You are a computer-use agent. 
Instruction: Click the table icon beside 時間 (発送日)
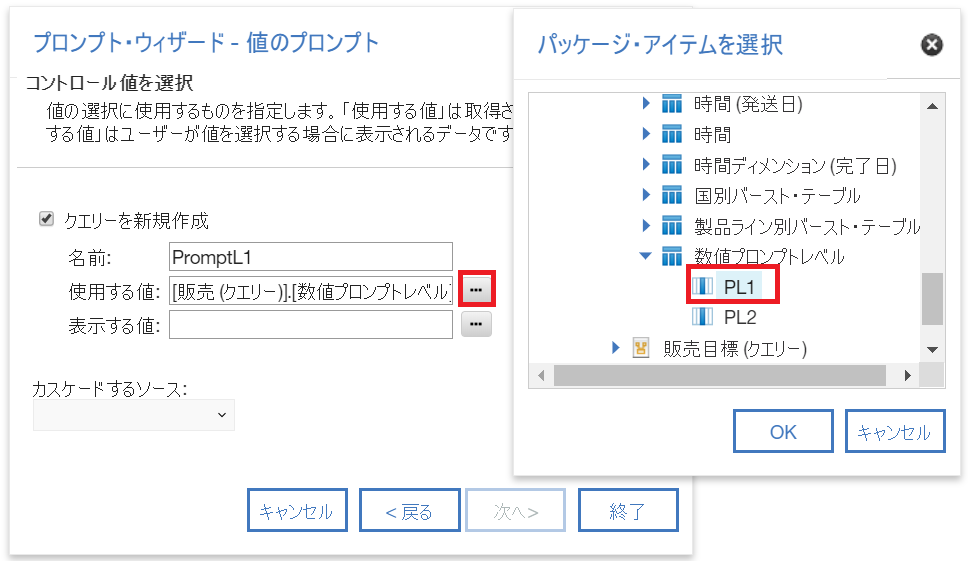pos(672,104)
